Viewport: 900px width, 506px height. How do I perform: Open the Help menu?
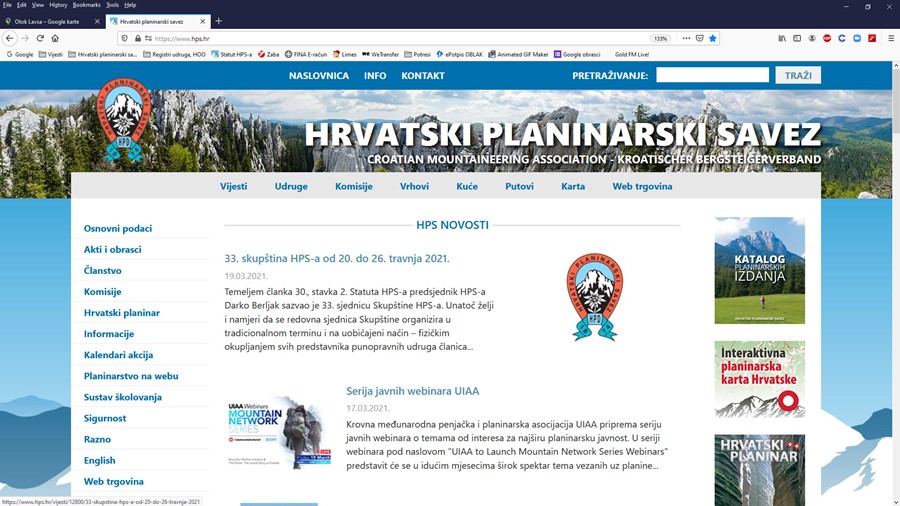tap(130, 5)
